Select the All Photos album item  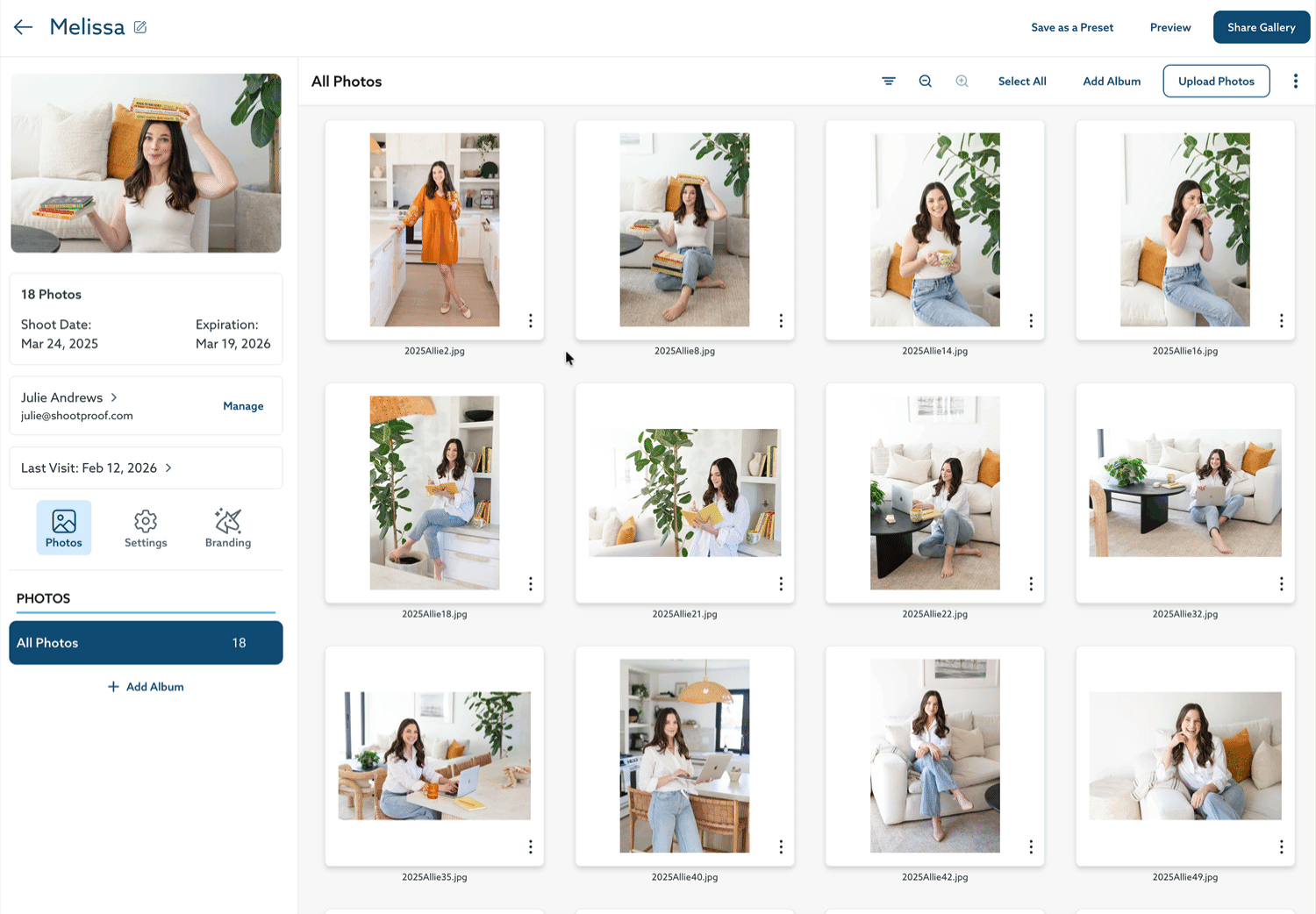pyautogui.click(x=146, y=643)
